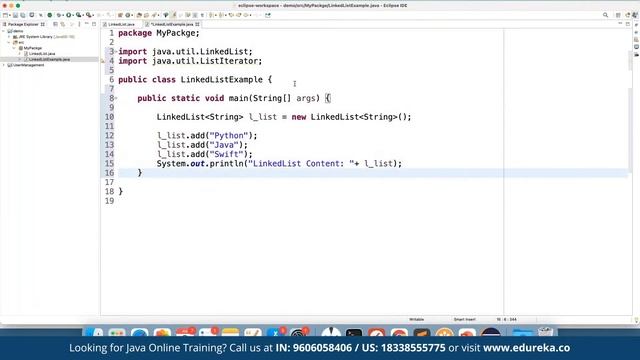640x360 pixels.
Task: Open the Run icon dropdown arrow
Action: (x=73, y=15)
